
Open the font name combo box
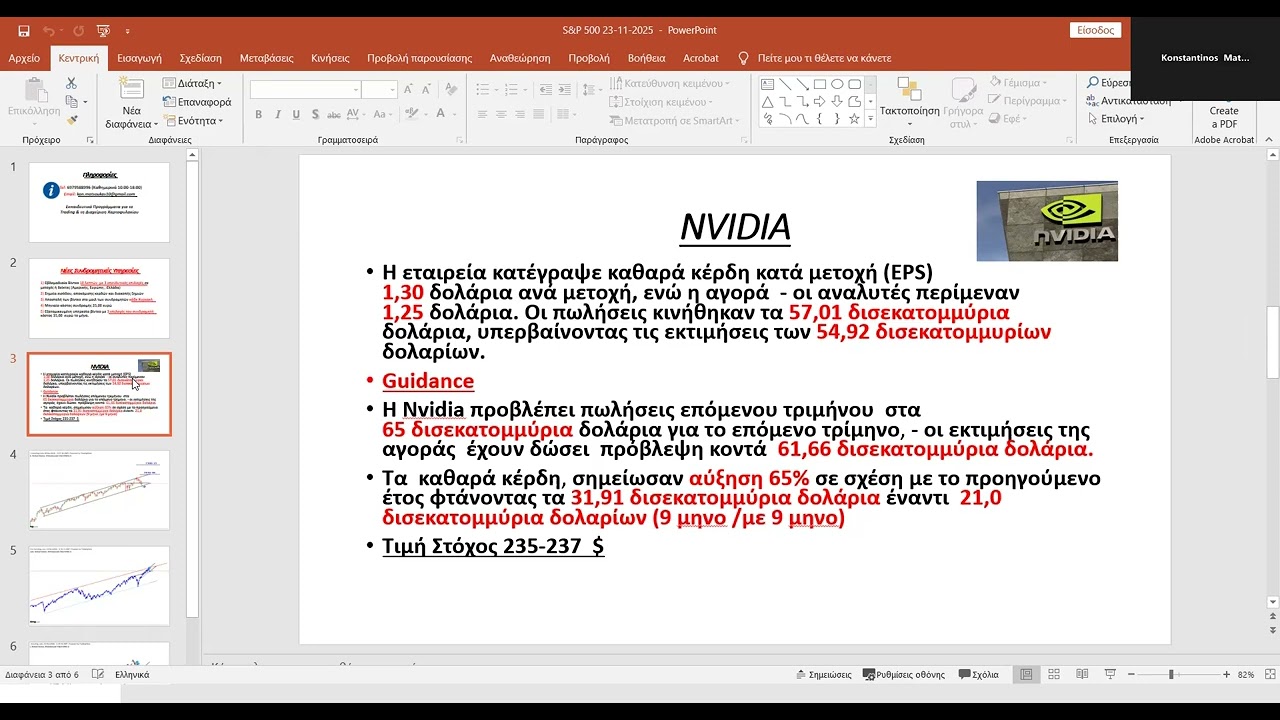click(x=305, y=90)
